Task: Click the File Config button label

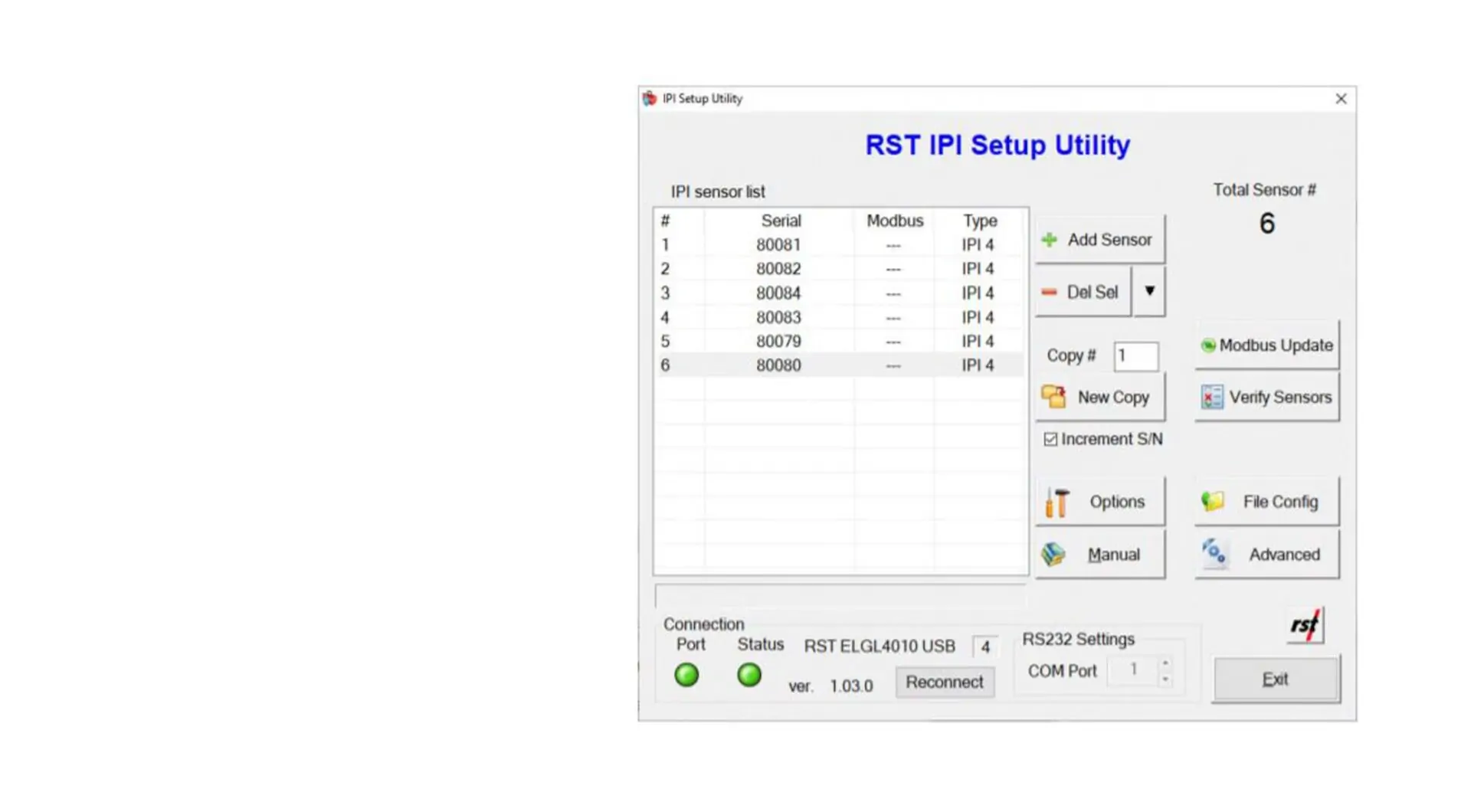Action: tap(1280, 502)
